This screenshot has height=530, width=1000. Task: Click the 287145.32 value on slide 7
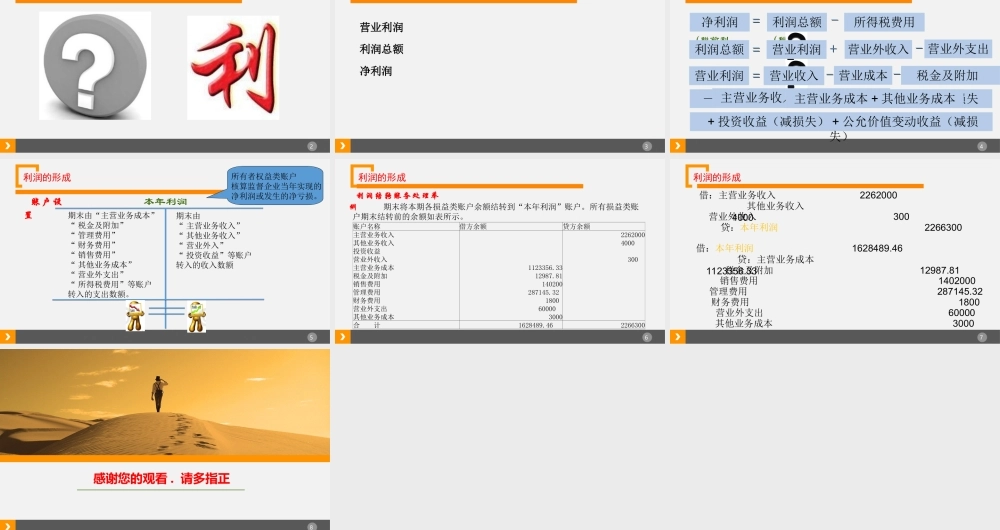coord(960,291)
